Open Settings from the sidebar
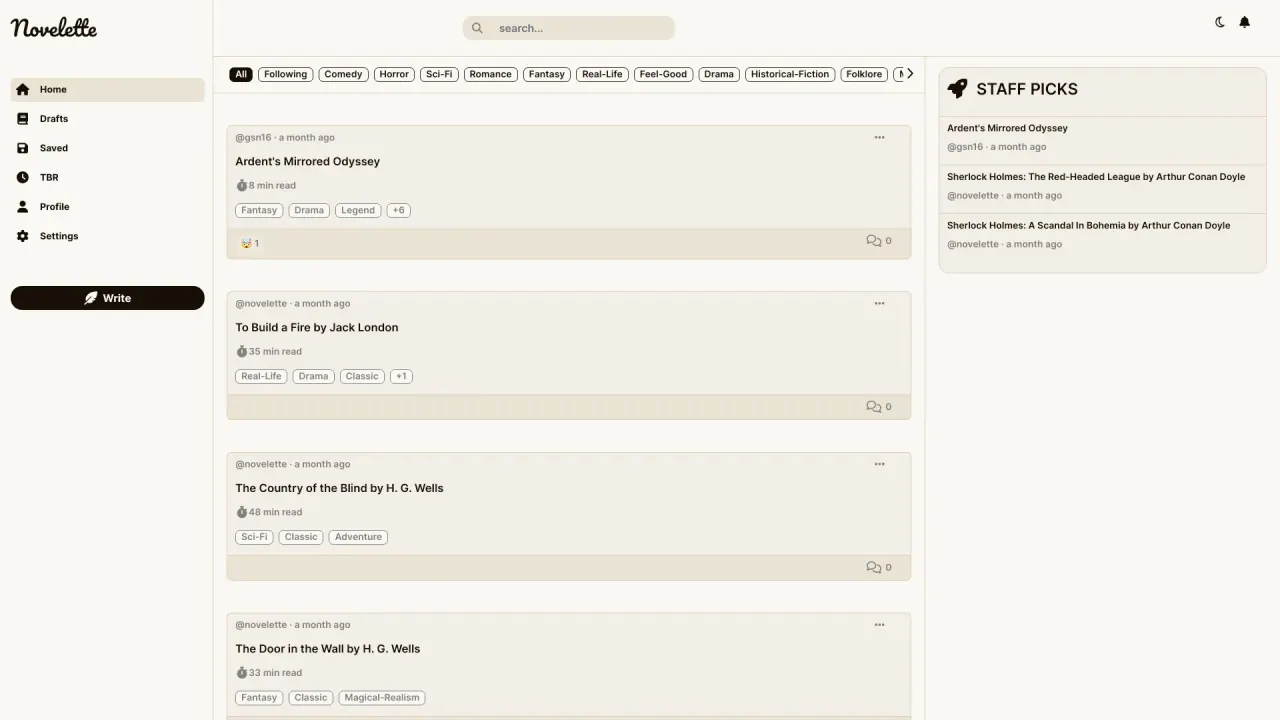The height and width of the screenshot is (720, 1280). click(107, 236)
